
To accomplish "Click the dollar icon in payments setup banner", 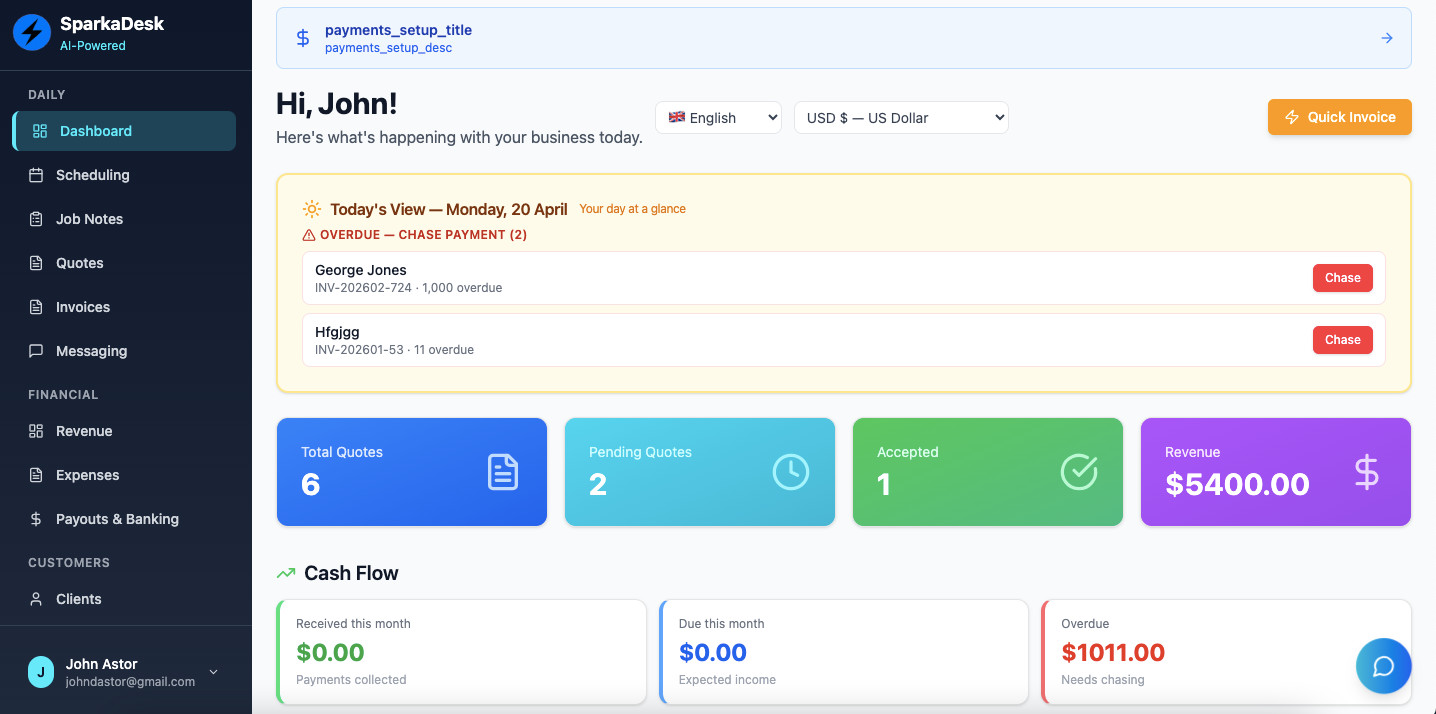I will (x=303, y=38).
